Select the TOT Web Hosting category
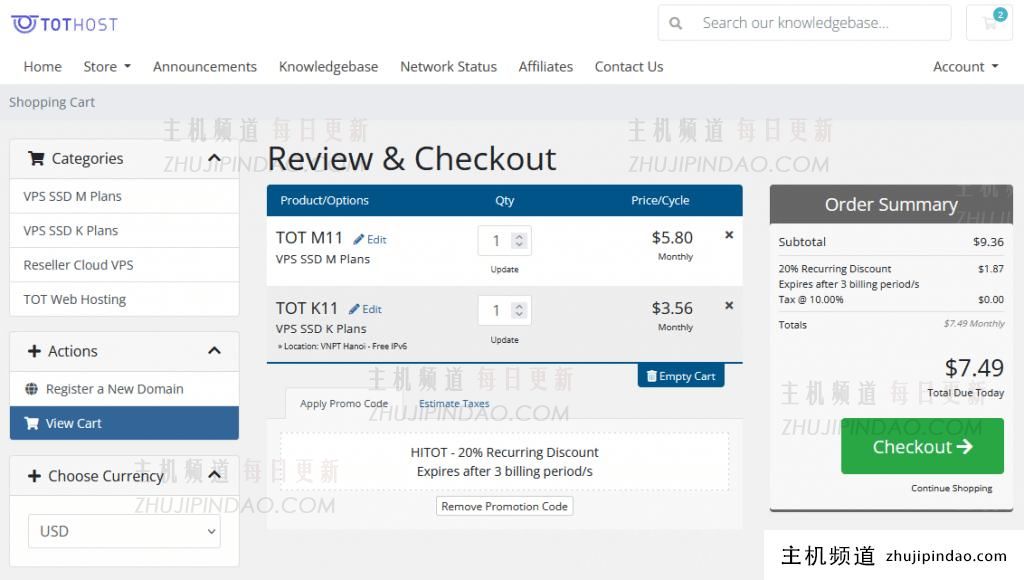 coord(124,300)
